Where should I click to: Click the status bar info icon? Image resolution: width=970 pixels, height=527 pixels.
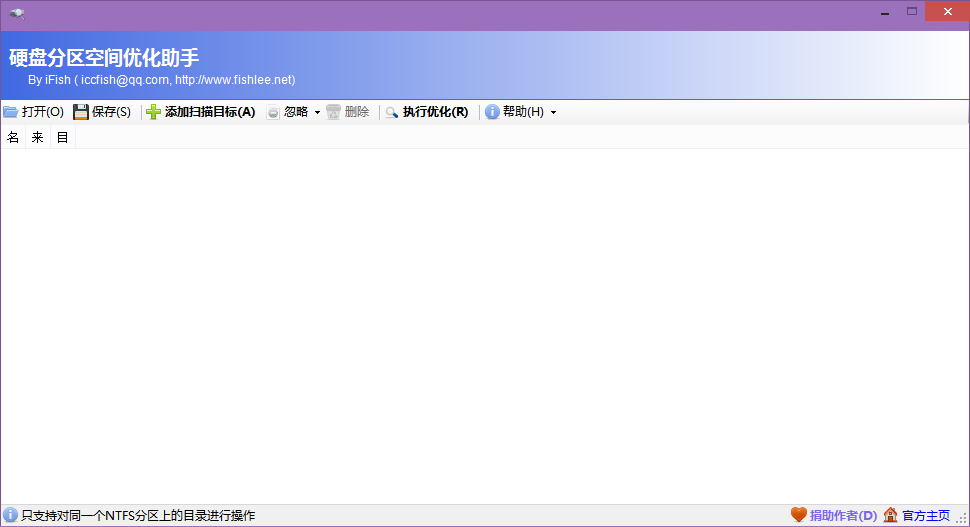coord(11,515)
